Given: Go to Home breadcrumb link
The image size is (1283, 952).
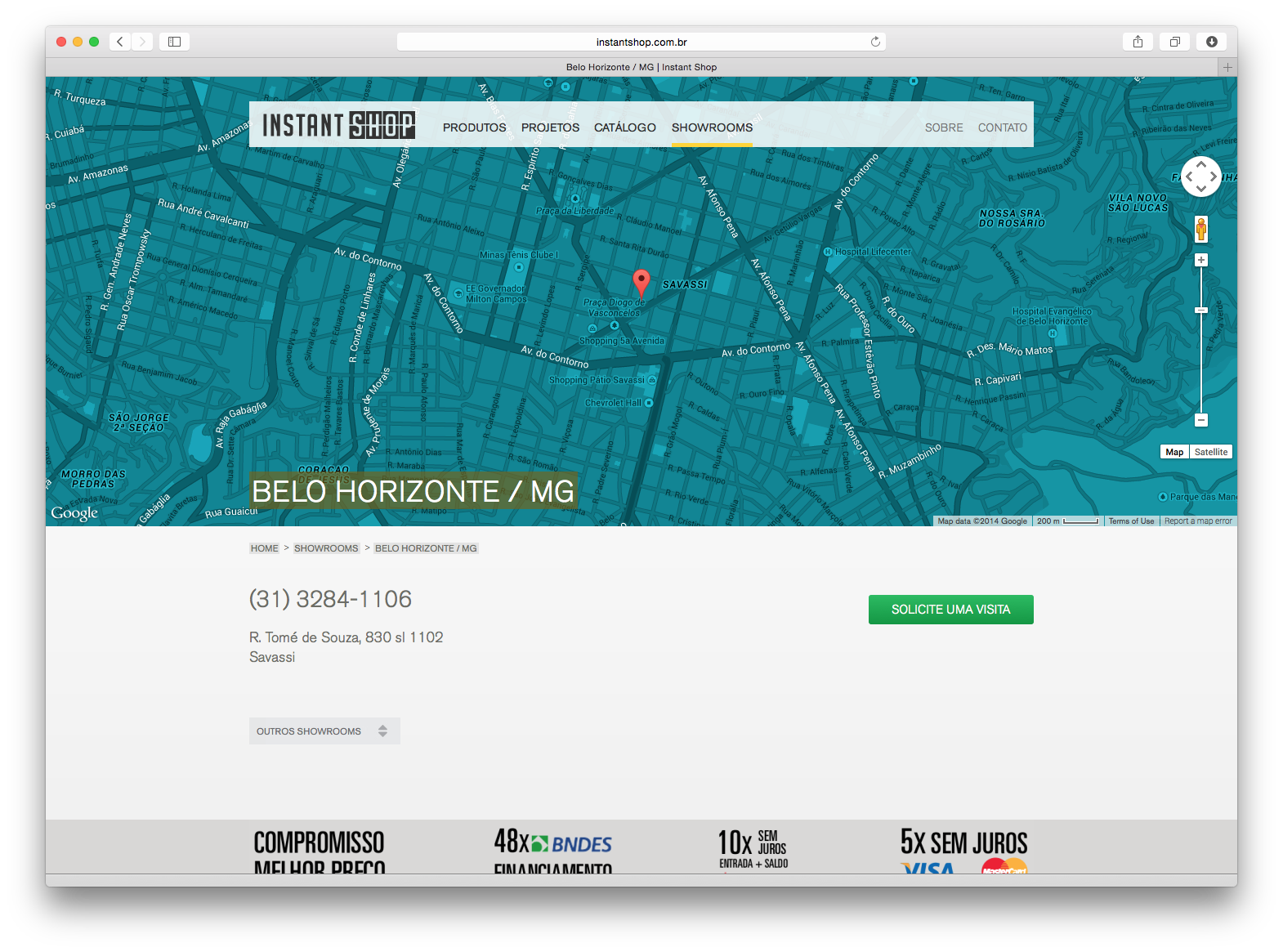Looking at the screenshot, I should pyautogui.click(x=264, y=548).
